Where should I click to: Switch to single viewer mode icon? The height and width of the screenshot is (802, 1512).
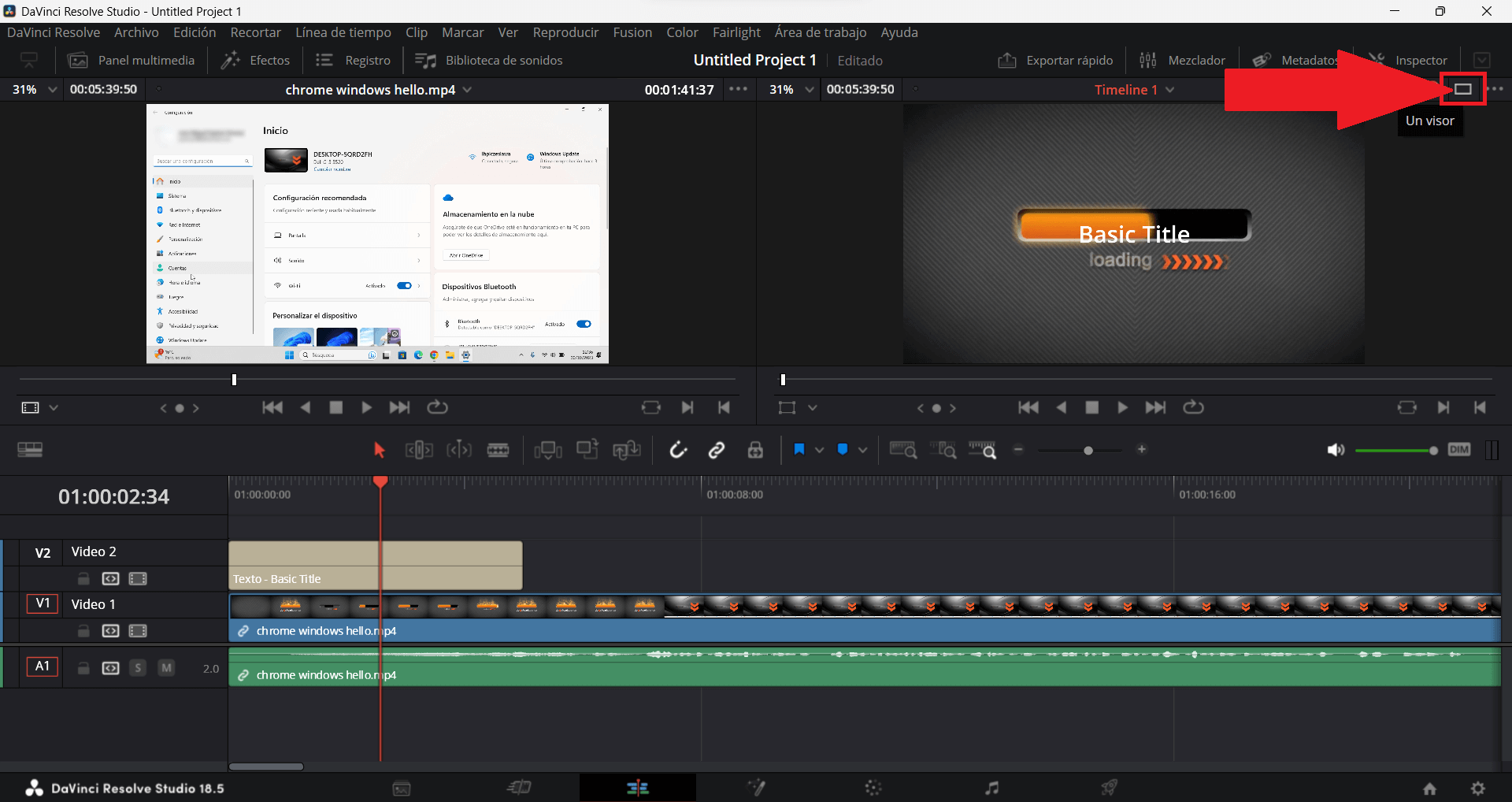point(1463,89)
